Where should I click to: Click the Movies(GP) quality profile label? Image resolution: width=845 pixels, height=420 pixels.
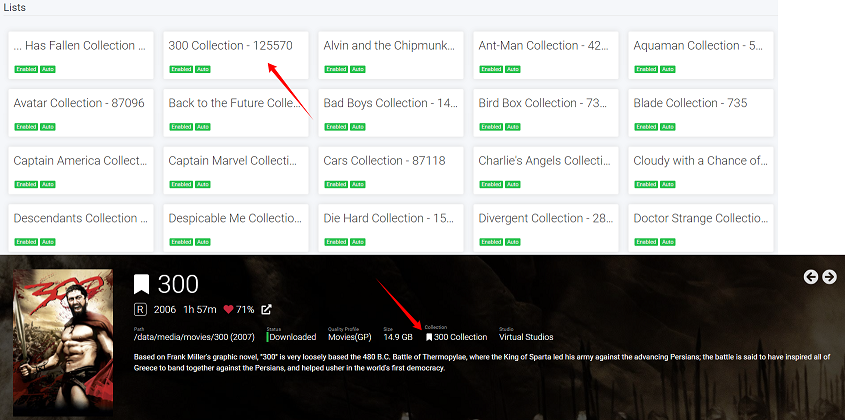351,337
